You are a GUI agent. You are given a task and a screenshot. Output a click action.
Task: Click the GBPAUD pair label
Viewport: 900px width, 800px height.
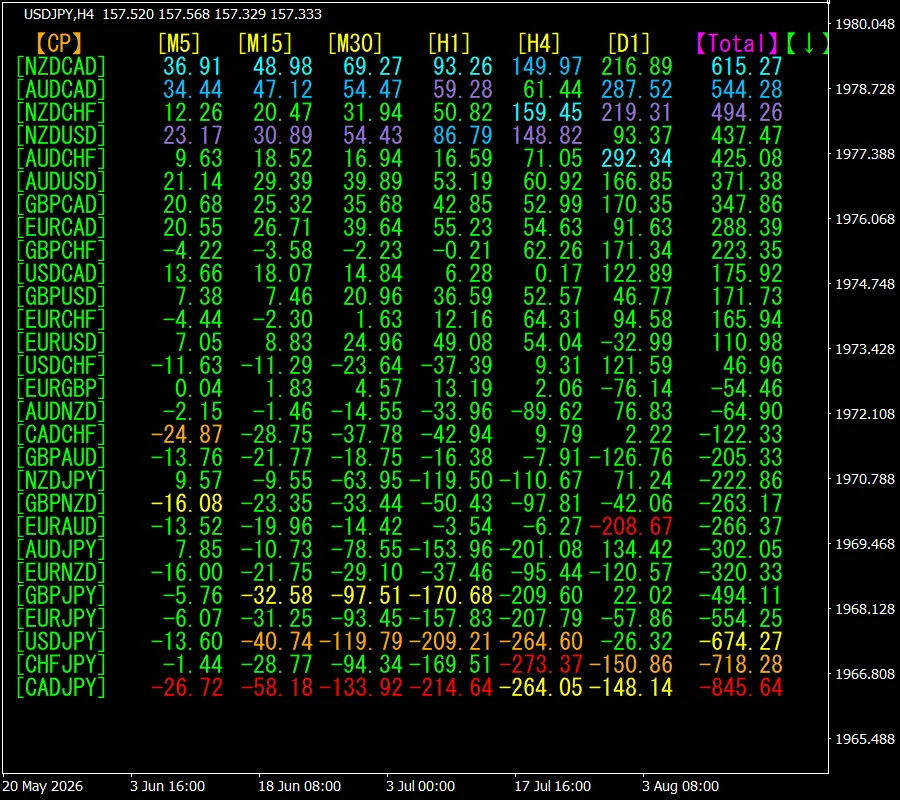tap(61, 457)
